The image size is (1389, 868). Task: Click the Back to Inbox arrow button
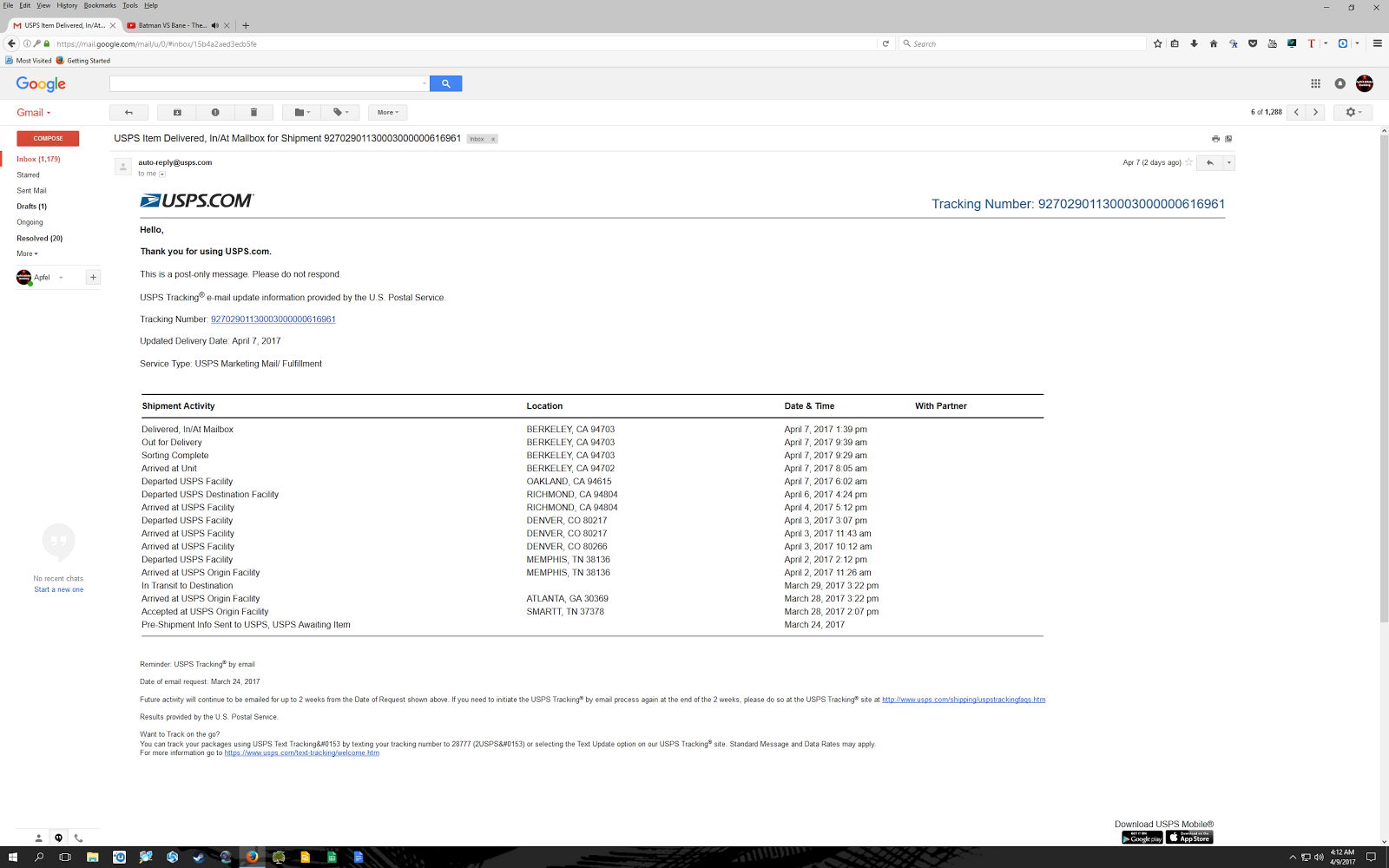(128, 112)
